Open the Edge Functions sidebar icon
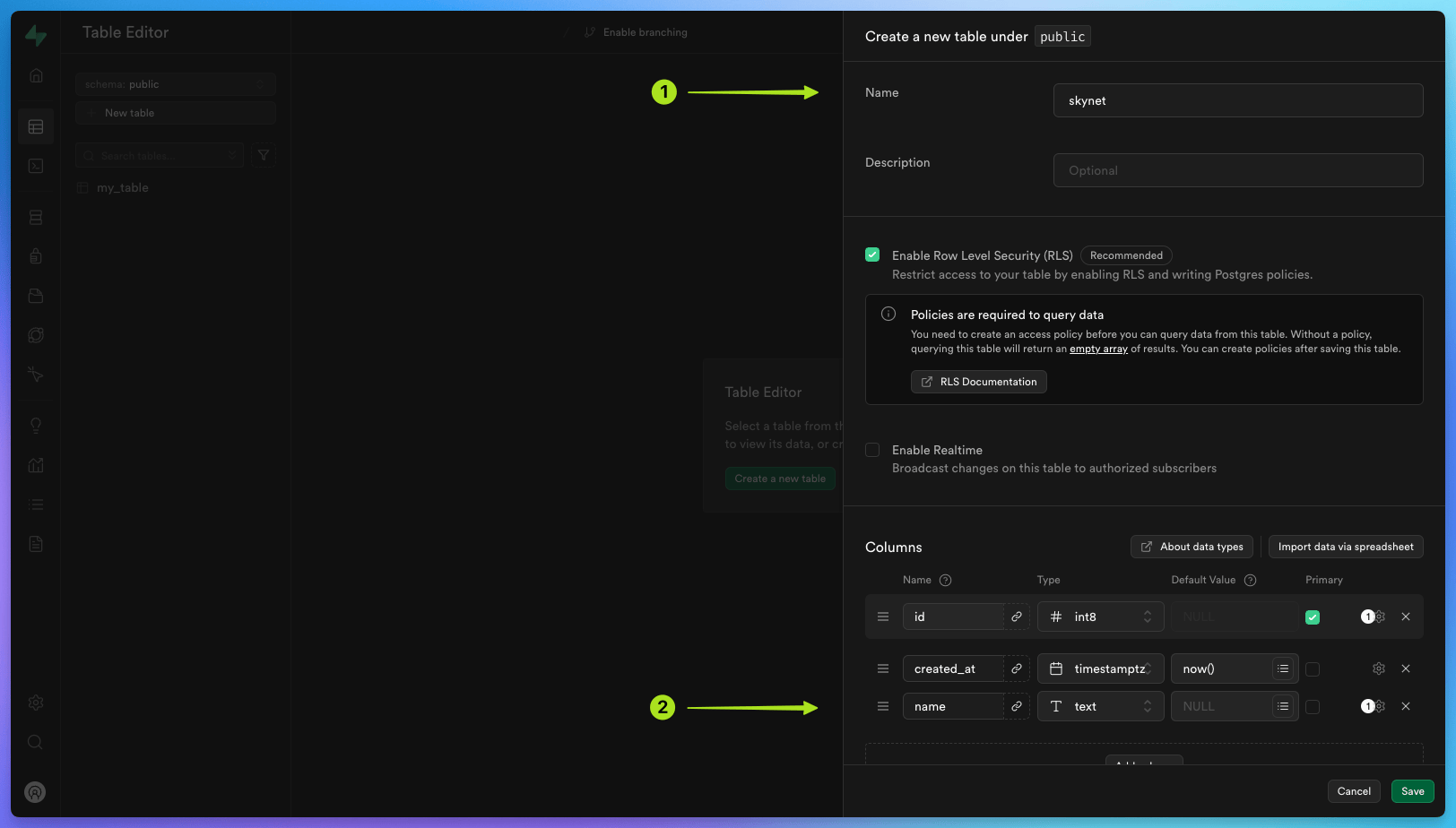Viewport: 1456px width, 828px height. (36, 335)
